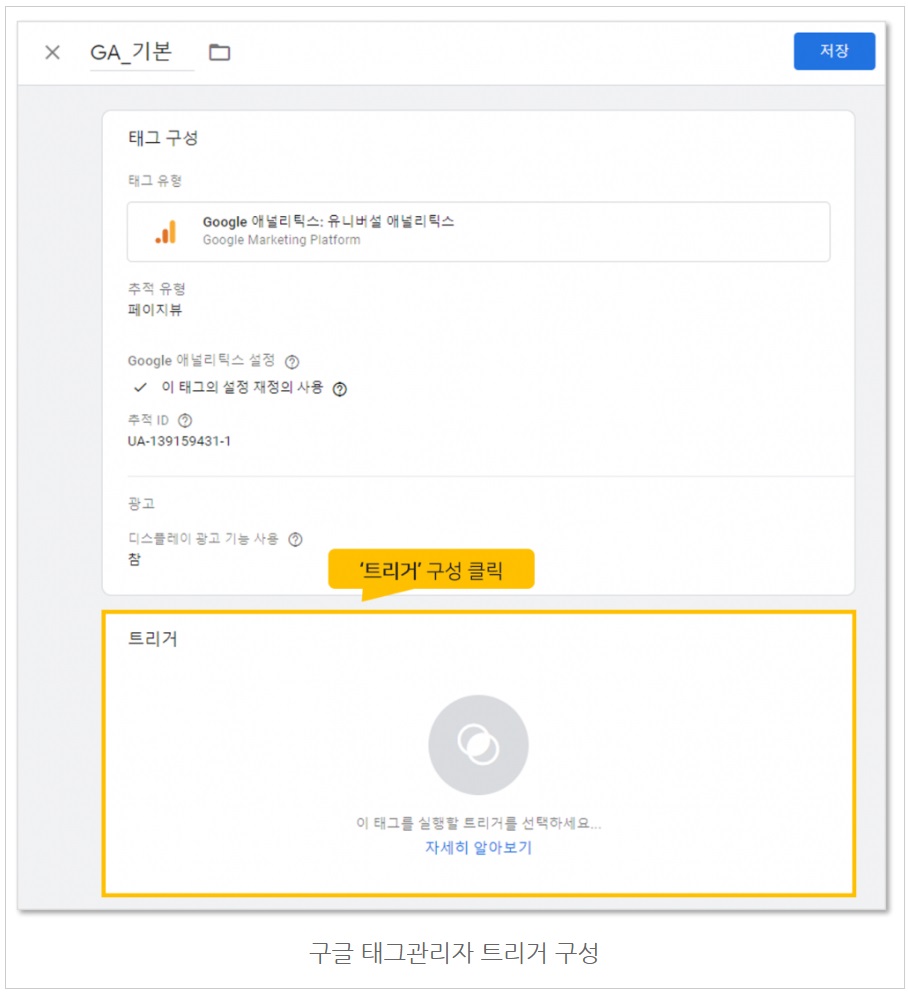Click 이 태그를 실행할 트리거를 선택하세요 text
Viewport: 908px width, 995px height.
point(478,823)
